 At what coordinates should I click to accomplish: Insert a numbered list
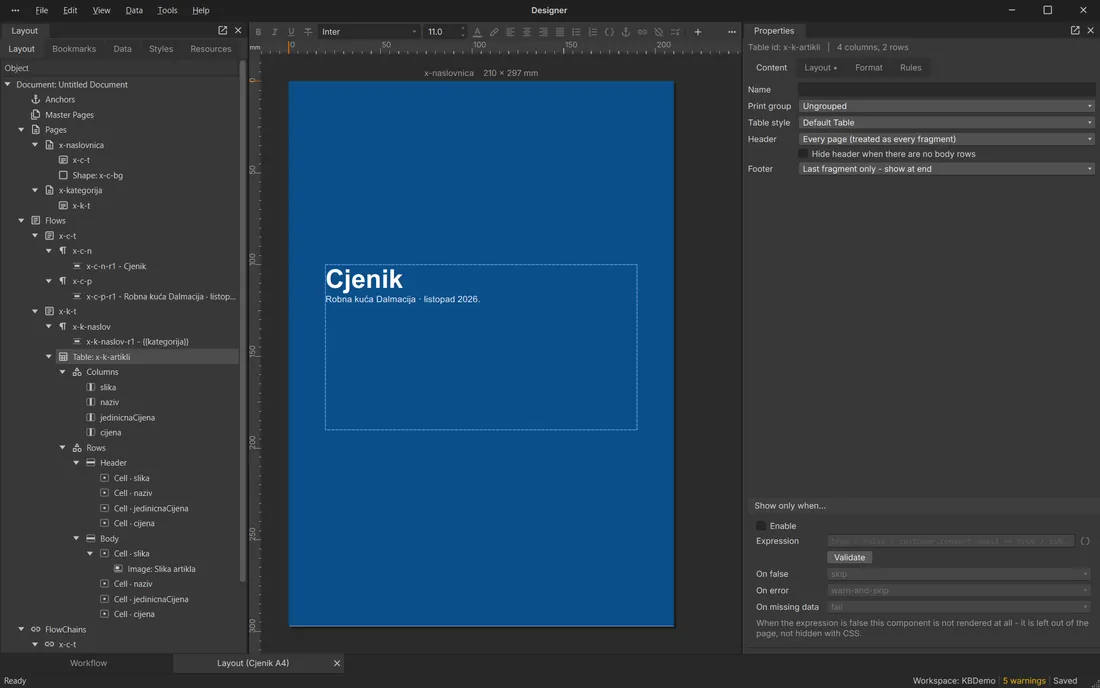click(593, 32)
